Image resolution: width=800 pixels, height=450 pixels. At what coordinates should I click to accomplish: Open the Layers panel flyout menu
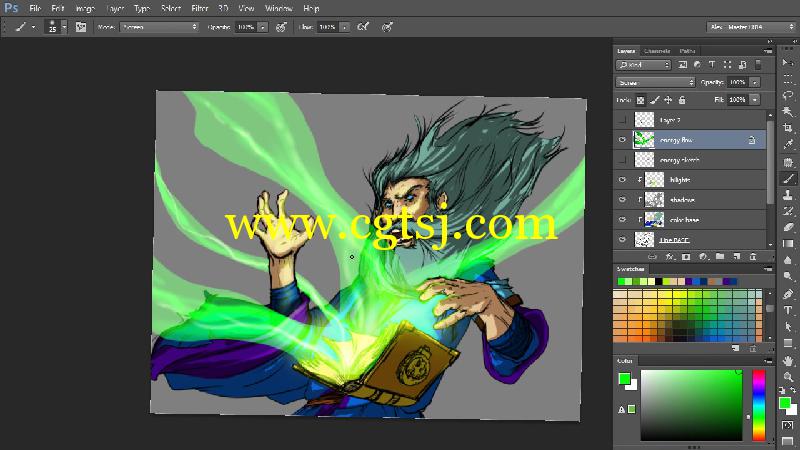click(x=768, y=51)
